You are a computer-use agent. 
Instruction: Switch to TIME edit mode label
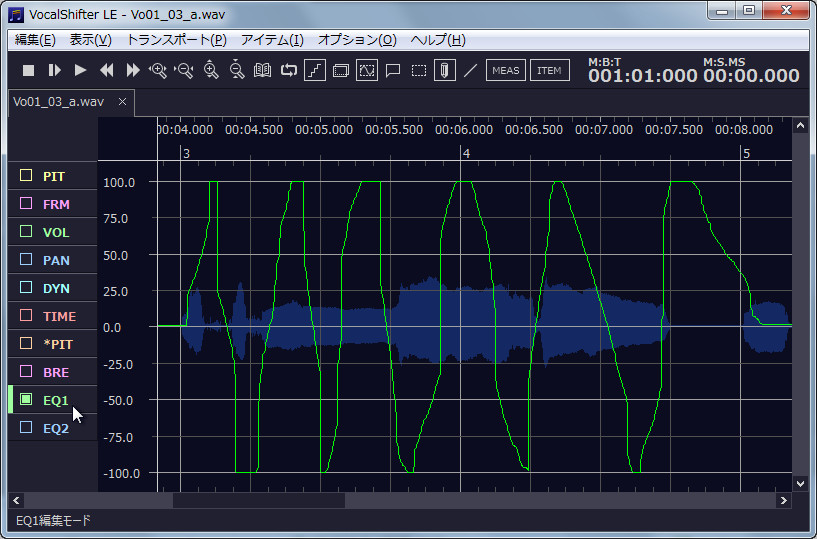click(59, 316)
